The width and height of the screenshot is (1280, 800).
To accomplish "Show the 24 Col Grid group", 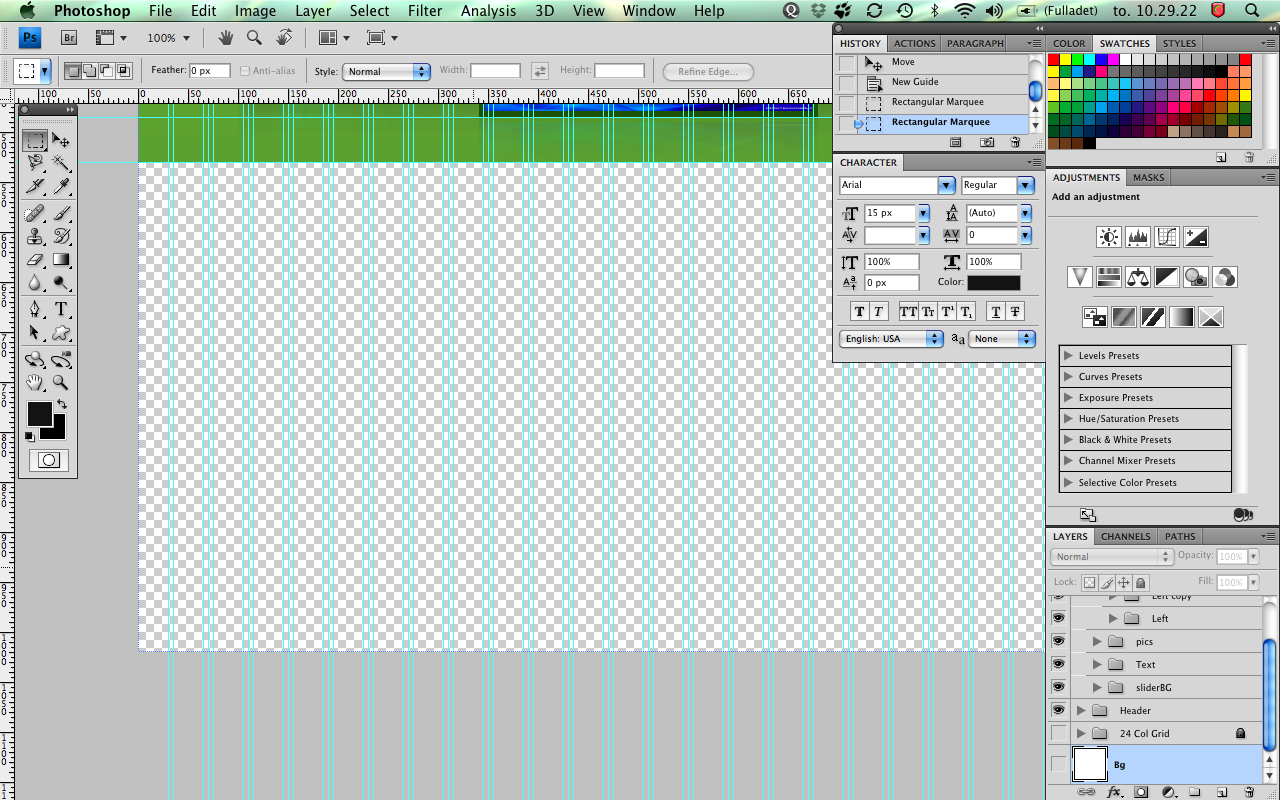I will point(1058,733).
